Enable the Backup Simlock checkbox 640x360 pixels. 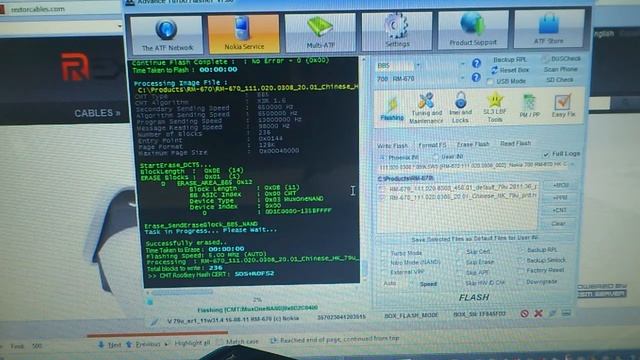click(520, 260)
